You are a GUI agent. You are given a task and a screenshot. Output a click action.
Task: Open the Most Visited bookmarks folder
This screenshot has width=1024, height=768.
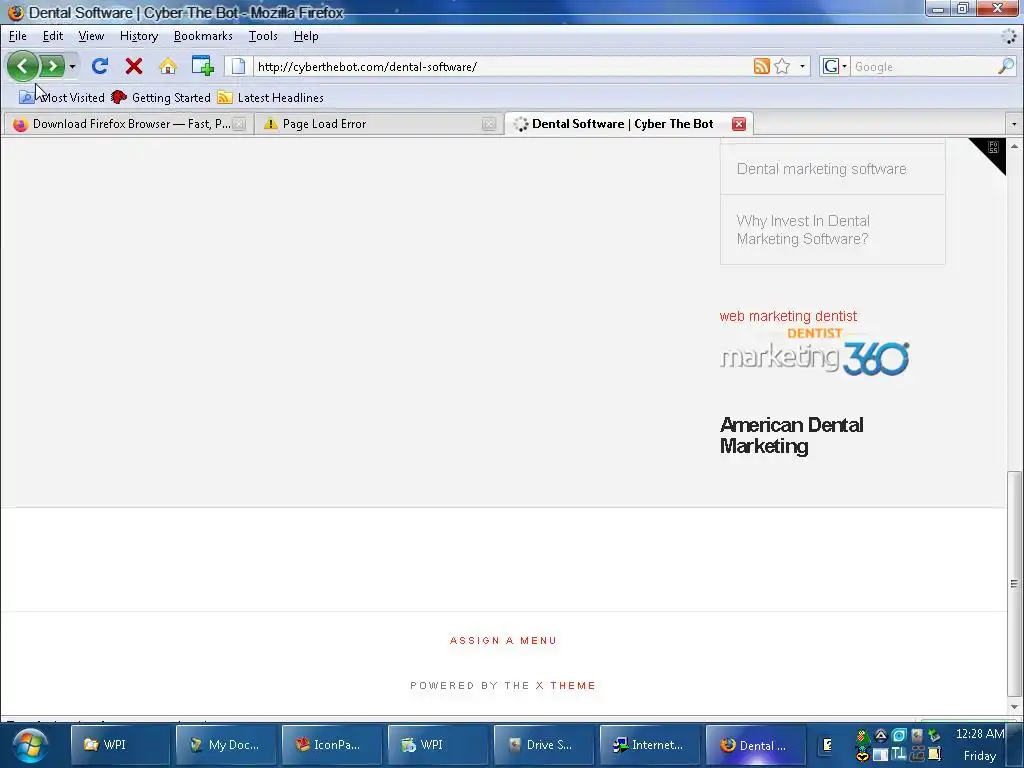coord(62,97)
